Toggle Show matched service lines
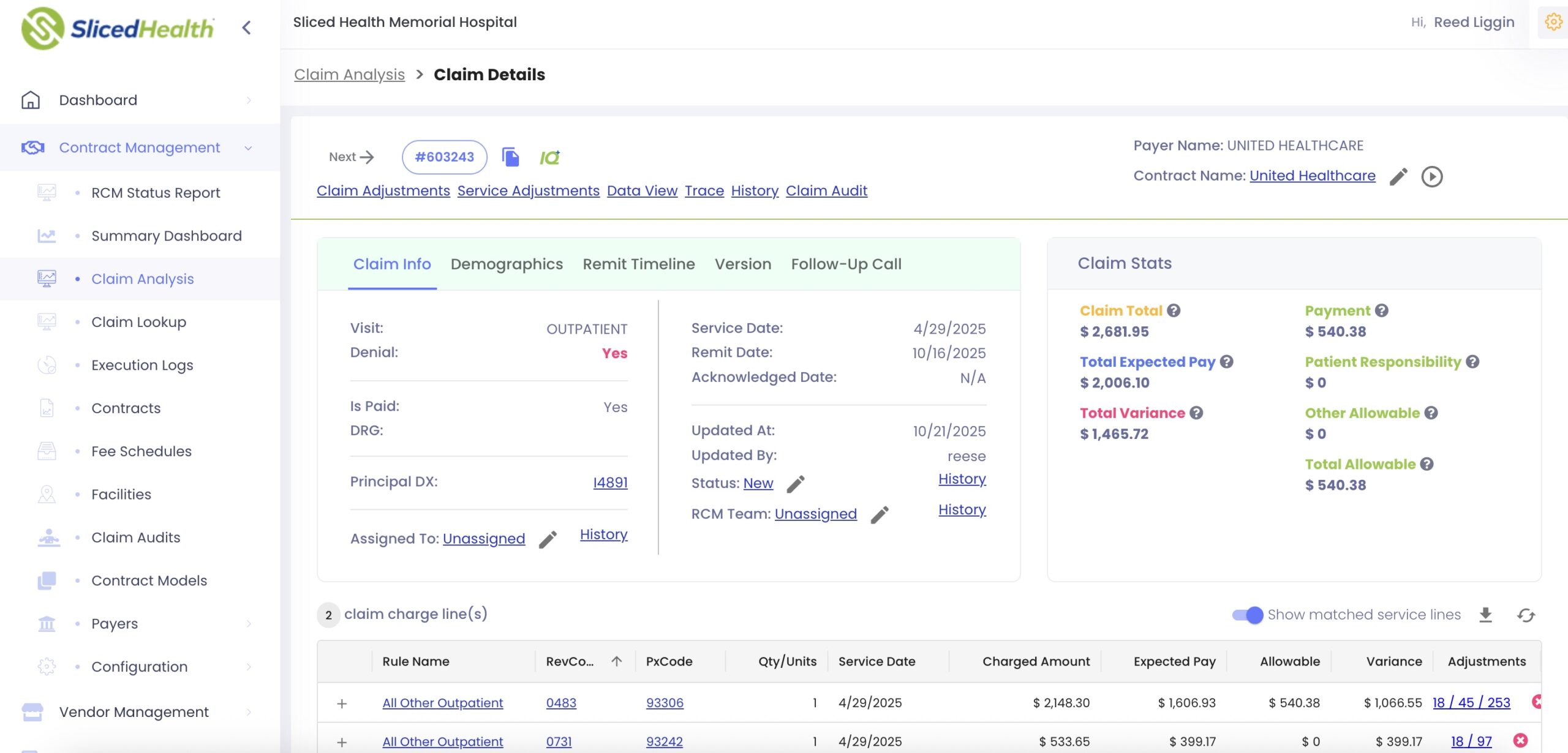This screenshot has width=1568, height=753. tap(1248, 615)
